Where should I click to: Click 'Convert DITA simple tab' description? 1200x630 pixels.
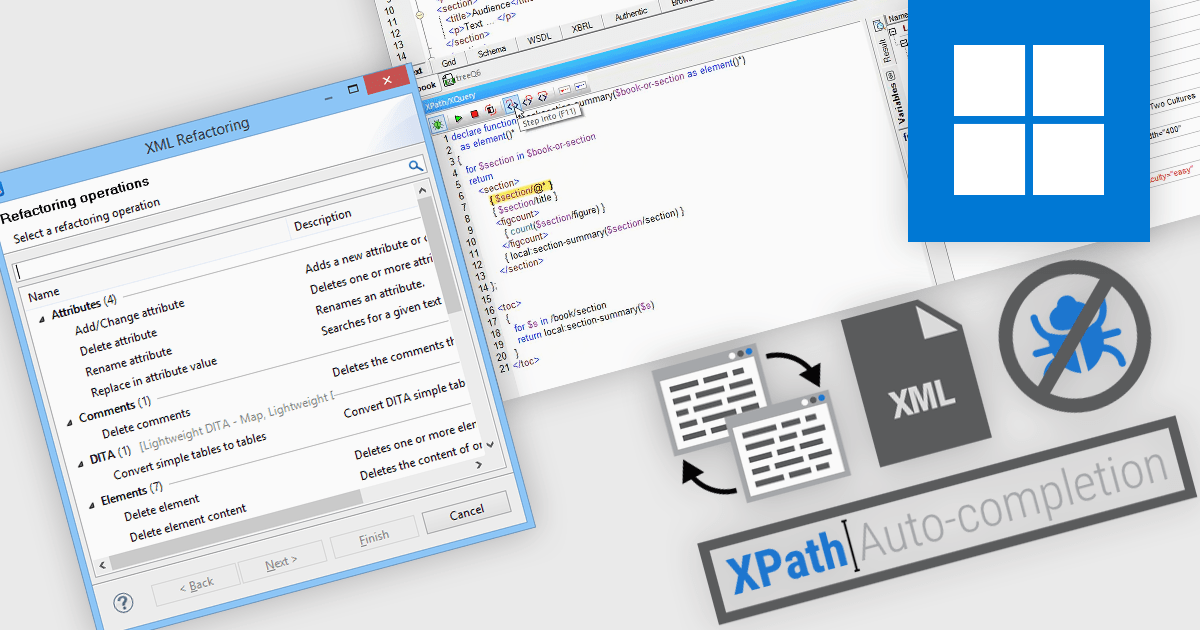click(403, 398)
